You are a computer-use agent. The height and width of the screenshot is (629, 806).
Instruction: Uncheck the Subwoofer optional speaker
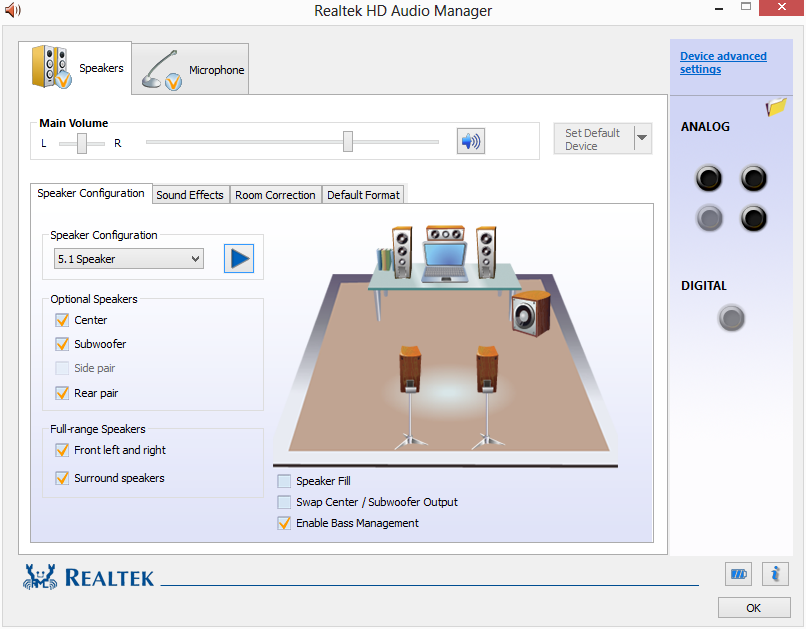[x=62, y=344]
